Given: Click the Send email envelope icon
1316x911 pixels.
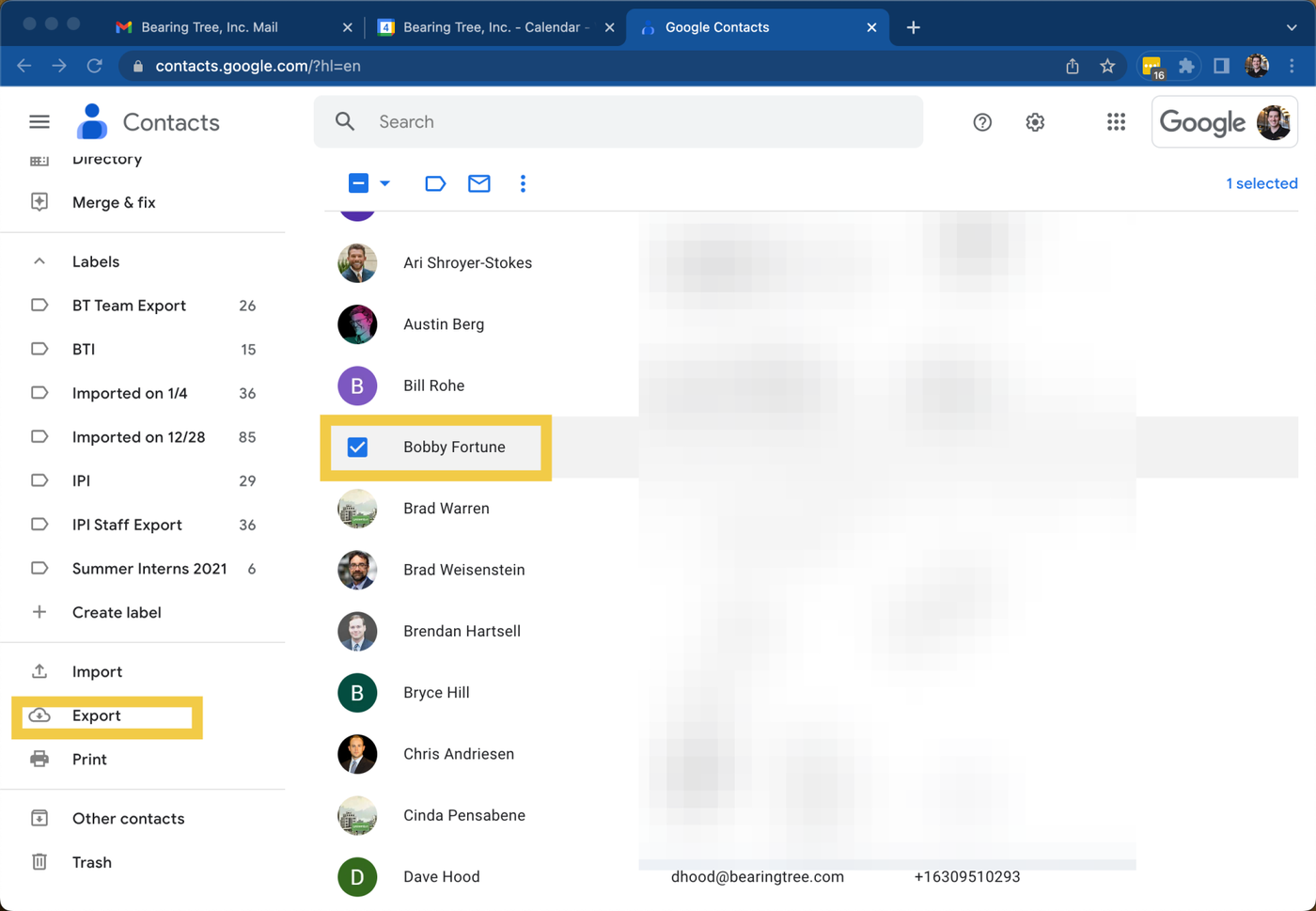Looking at the screenshot, I should coord(479,183).
